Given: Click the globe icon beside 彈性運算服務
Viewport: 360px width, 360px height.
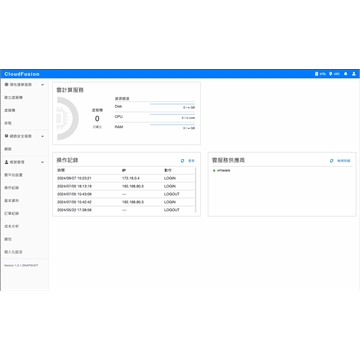Looking at the screenshot, I should [x=6, y=85].
